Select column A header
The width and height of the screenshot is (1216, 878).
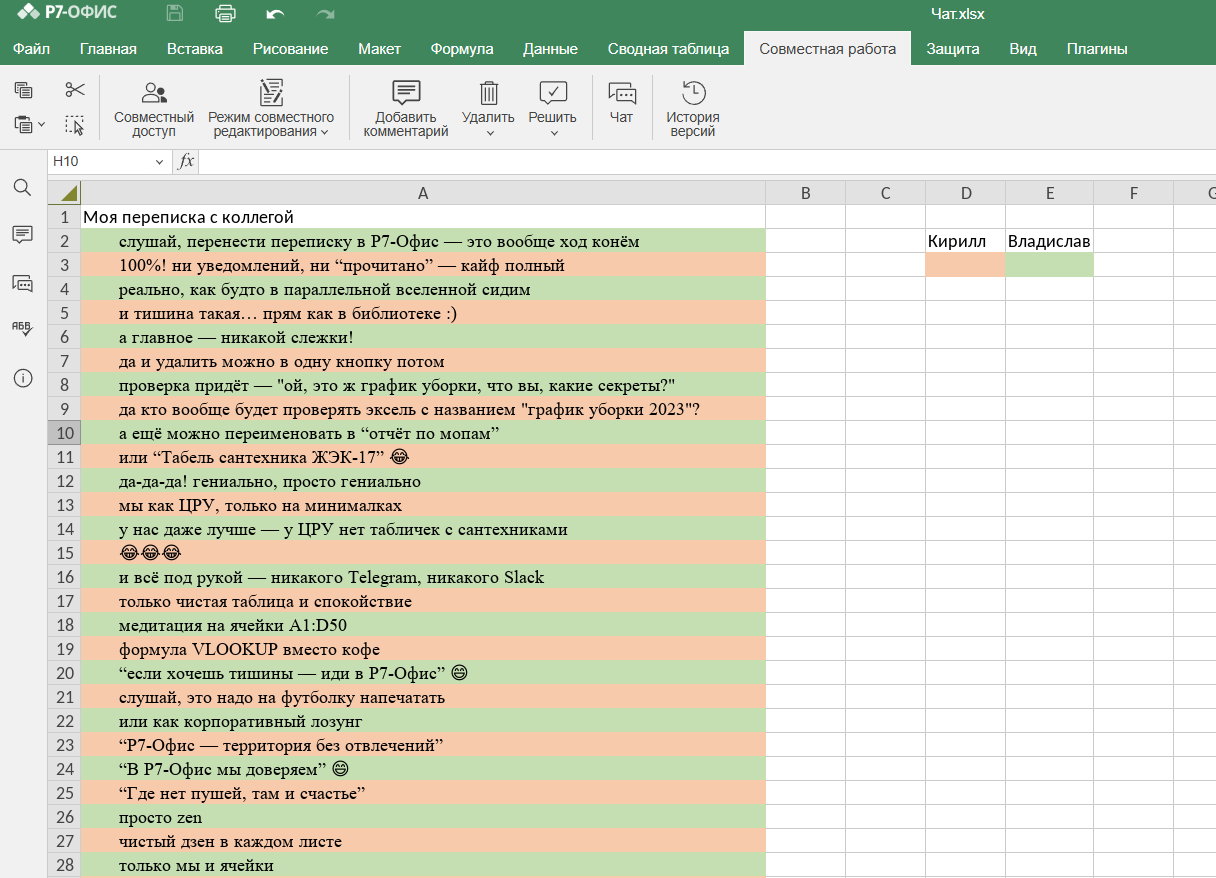coord(423,193)
